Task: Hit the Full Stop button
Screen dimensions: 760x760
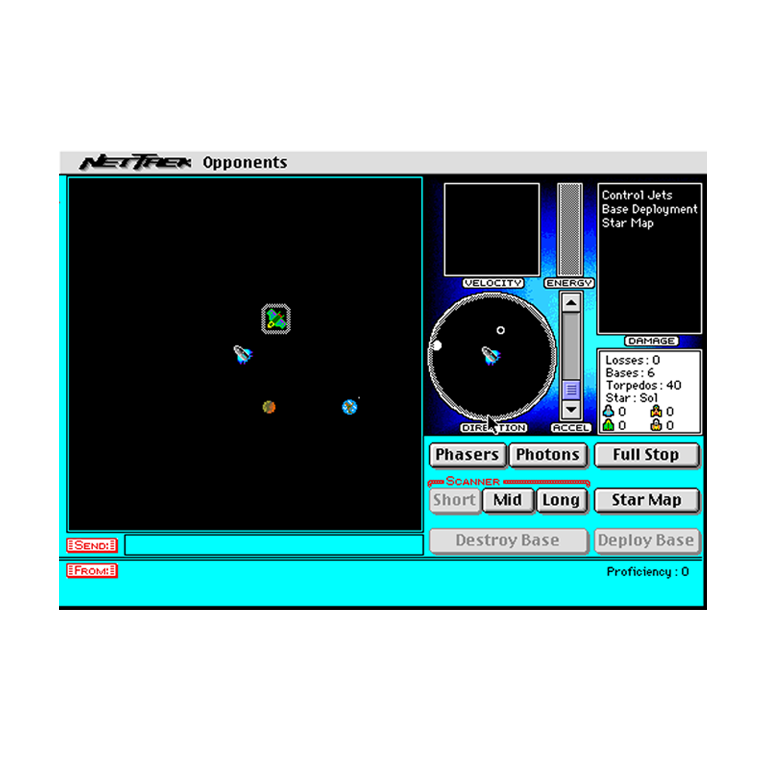Action: [646, 455]
